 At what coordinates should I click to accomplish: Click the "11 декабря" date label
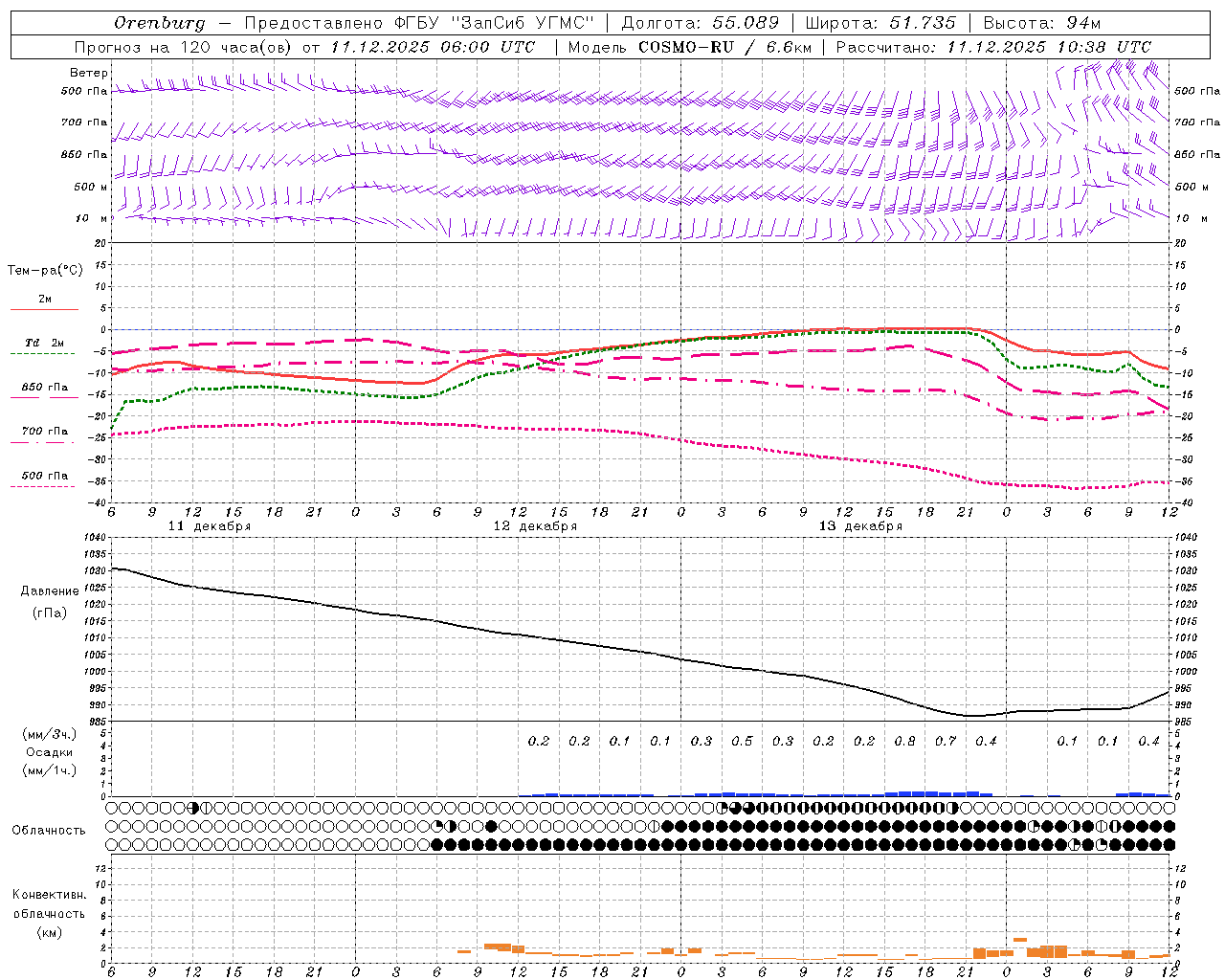click(210, 526)
